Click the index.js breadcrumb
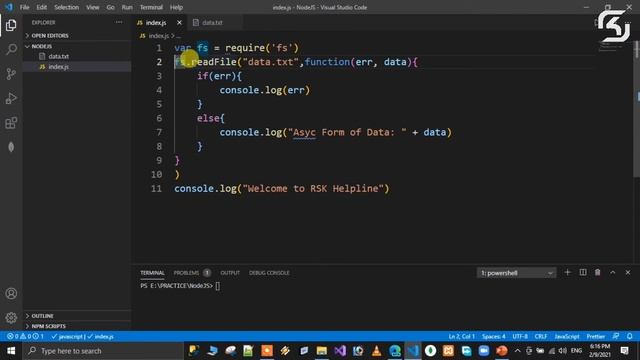 tap(158, 36)
